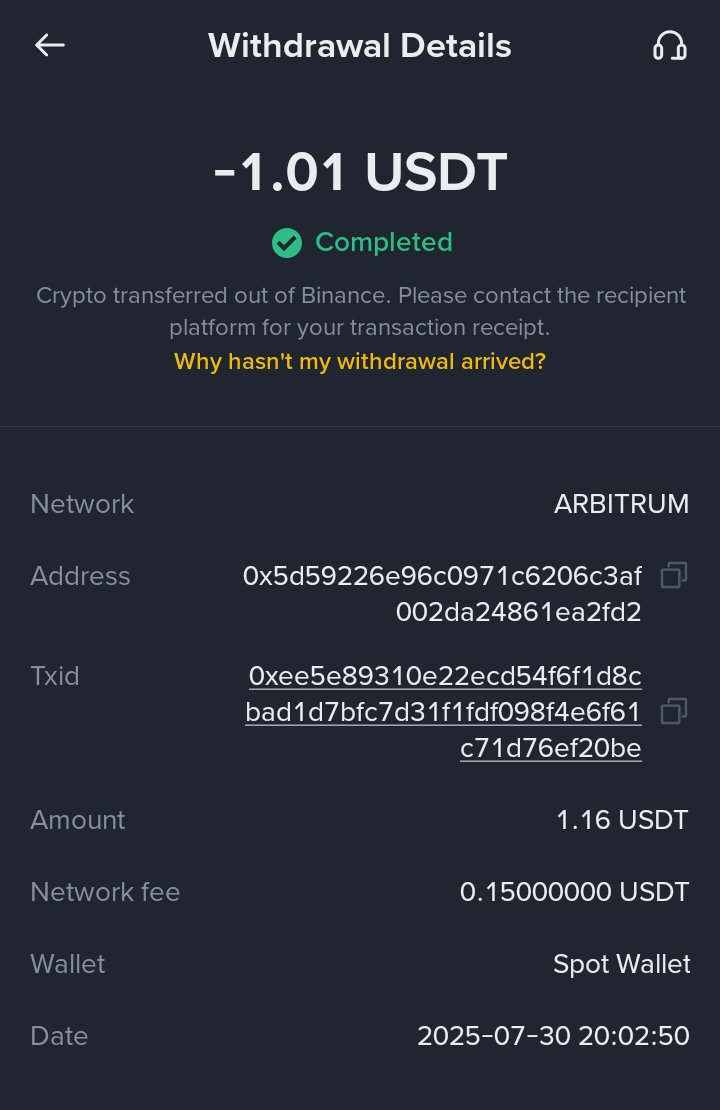Tap the Txid field label
This screenshot has height=1110, width=720.
click(55, 676)
